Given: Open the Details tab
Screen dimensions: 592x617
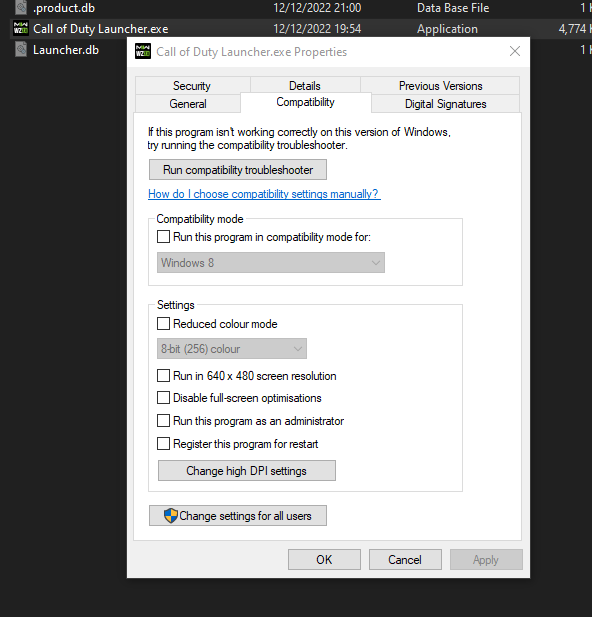Looking at the screenshot, I should [x=305, y=85].
